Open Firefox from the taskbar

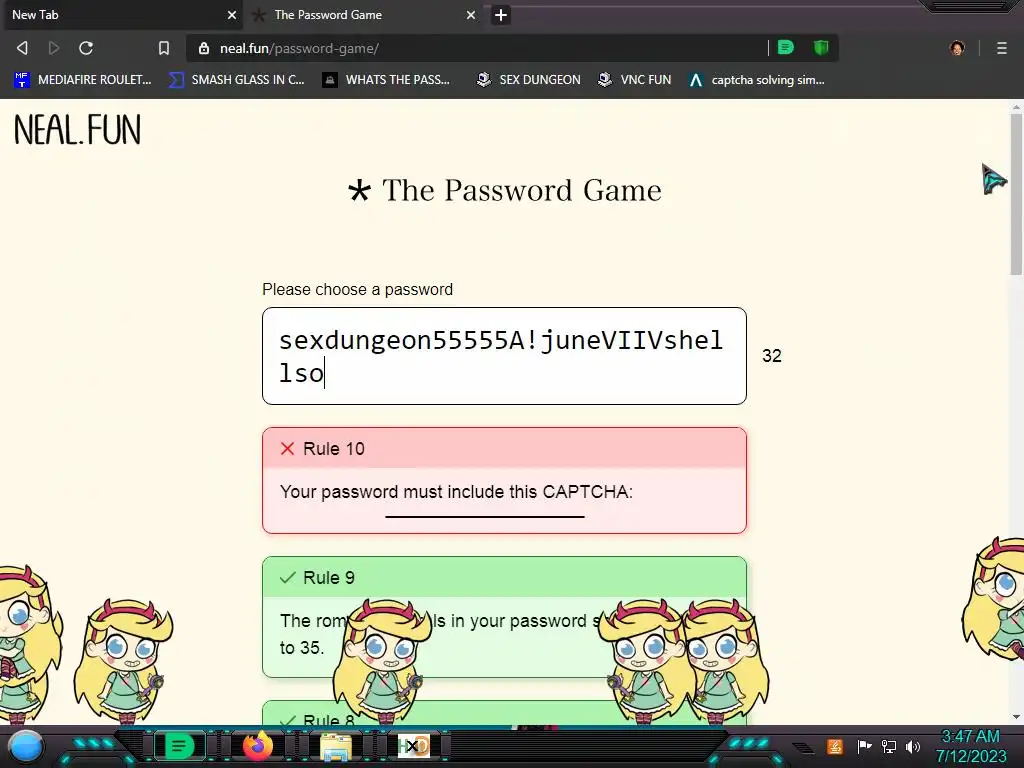coord(257,746)
